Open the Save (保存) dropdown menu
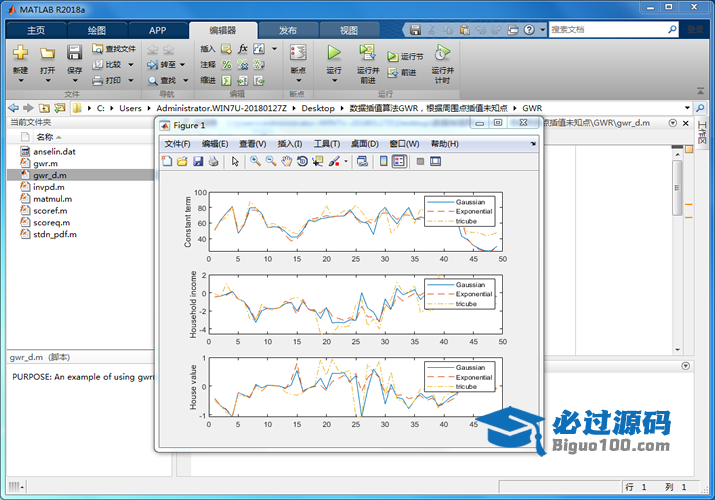This screenshot has width=715, height=500. (74, 80)
